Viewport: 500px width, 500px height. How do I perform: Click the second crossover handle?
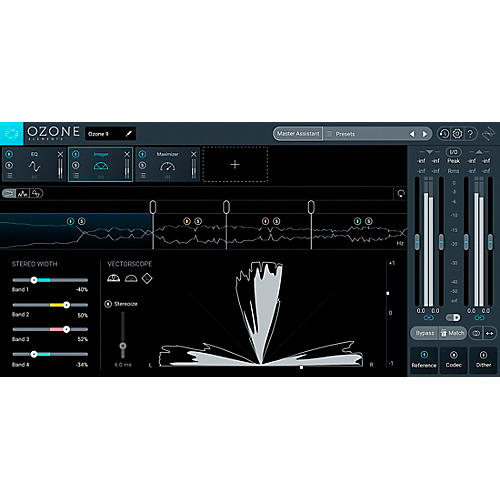[226, 207]
